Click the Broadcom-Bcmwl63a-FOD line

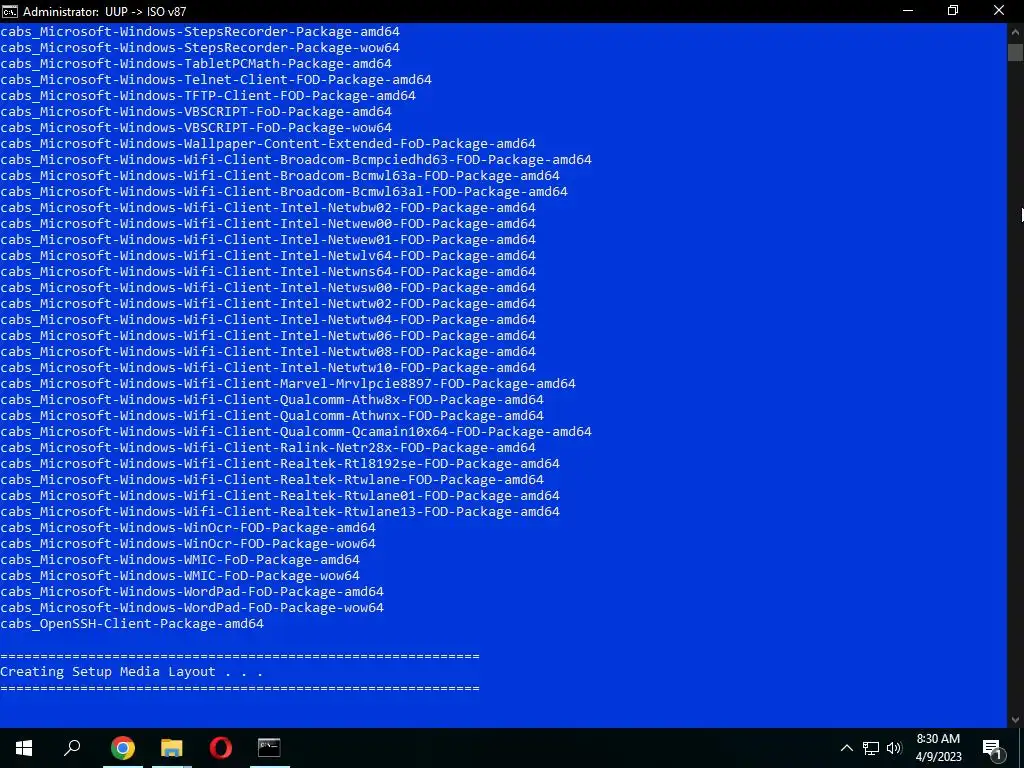280,176
